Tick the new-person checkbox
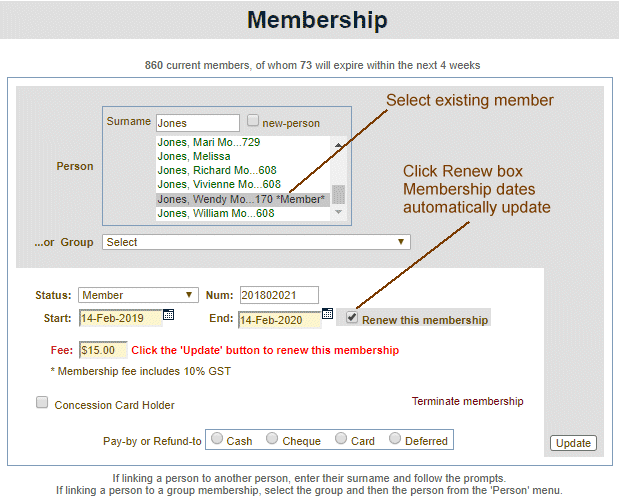 (253, 120)
